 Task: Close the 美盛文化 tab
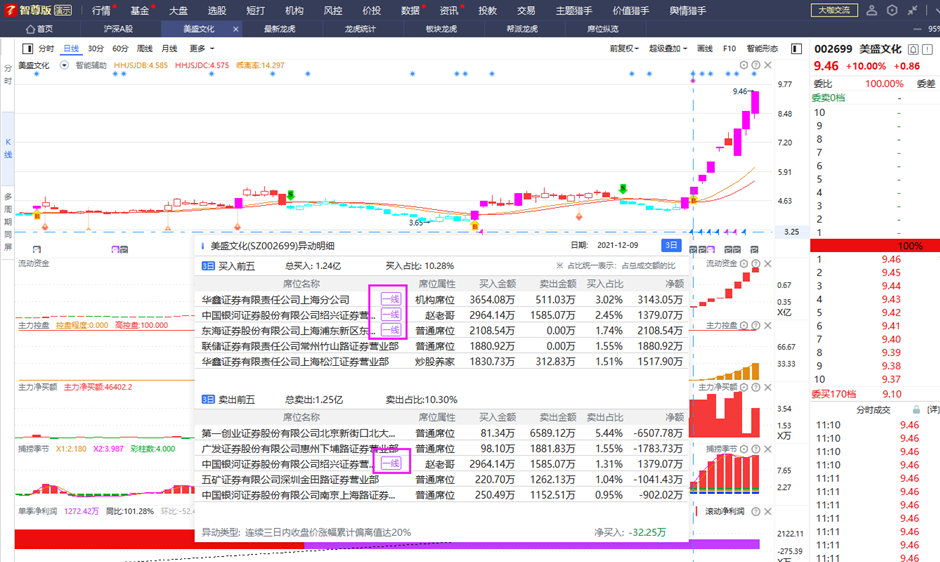[x=236, y=29]
